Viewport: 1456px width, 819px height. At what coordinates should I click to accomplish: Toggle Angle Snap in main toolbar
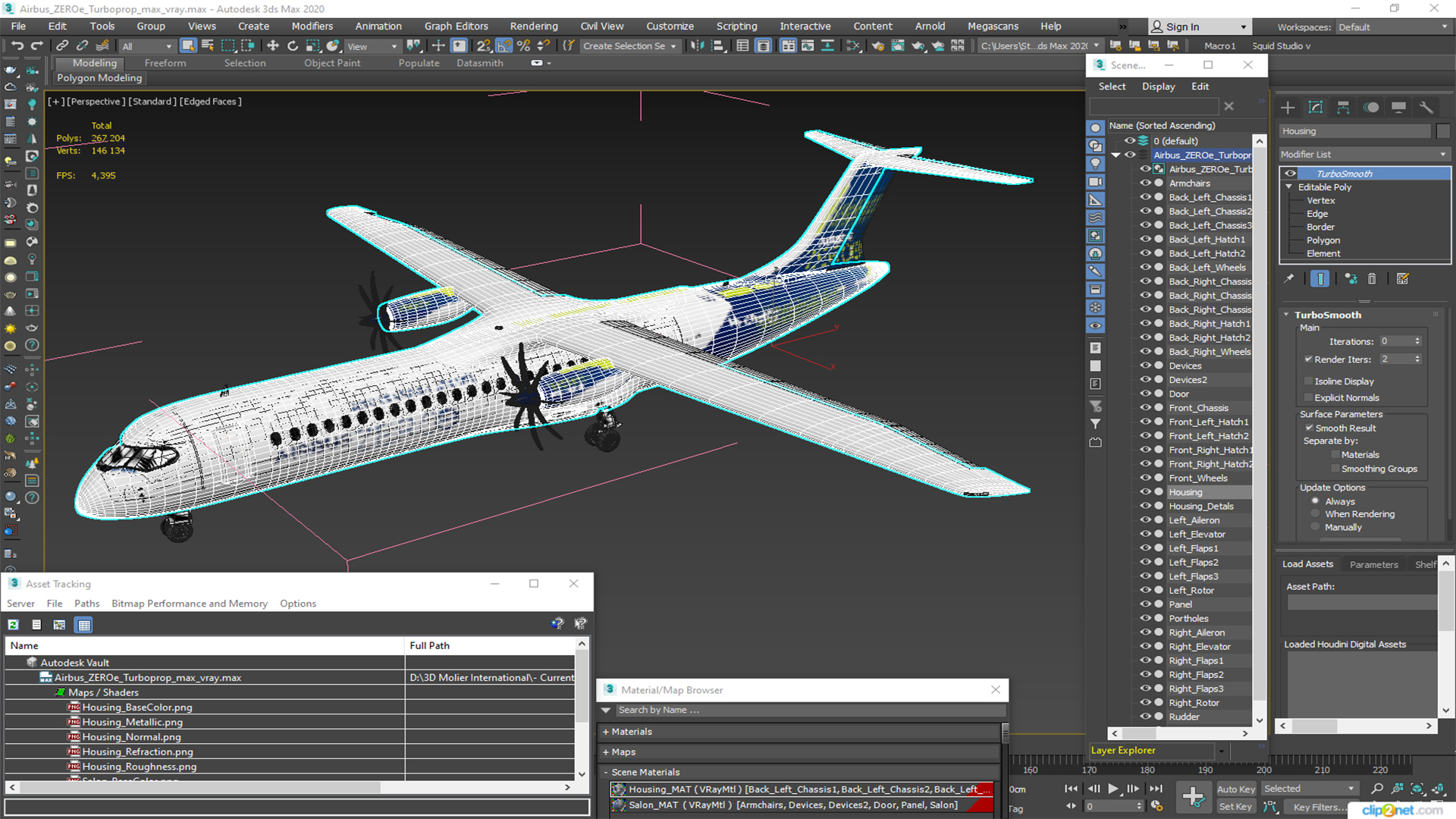click(x=504, y=45)
